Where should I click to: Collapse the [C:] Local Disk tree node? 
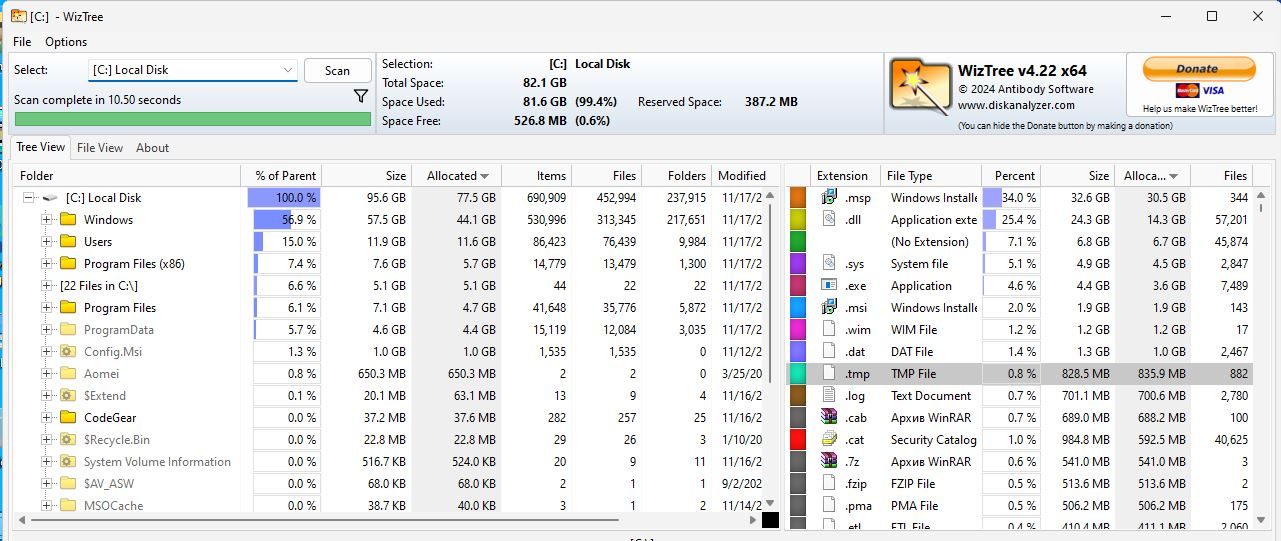(x=29, y=198)
